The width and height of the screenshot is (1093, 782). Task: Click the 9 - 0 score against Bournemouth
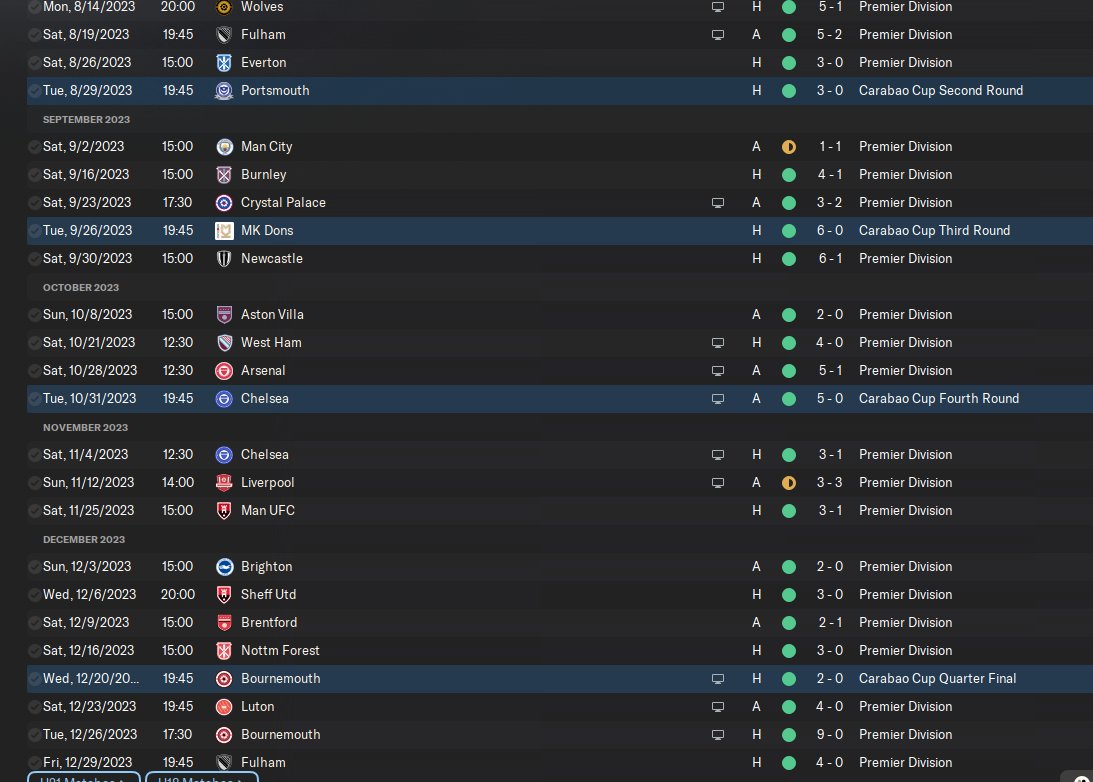pyautogui.click(x=830, y=735)
